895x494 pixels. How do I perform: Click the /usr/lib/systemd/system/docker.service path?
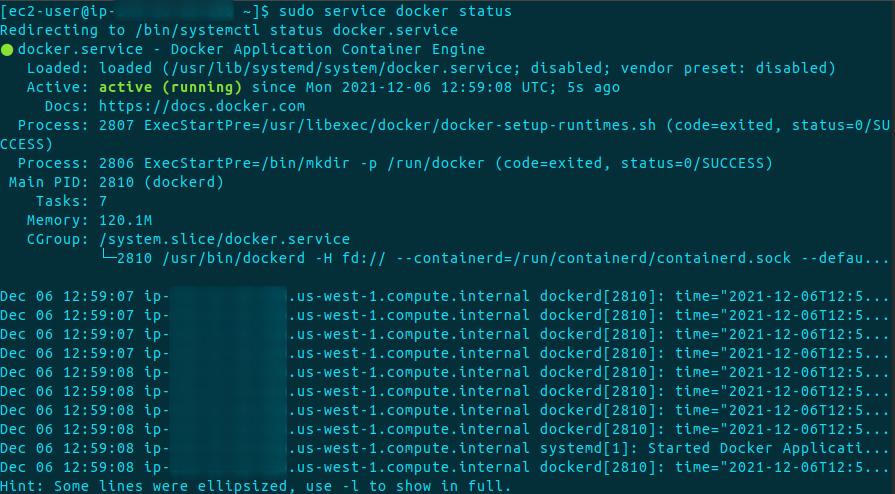tap(342, 69)
